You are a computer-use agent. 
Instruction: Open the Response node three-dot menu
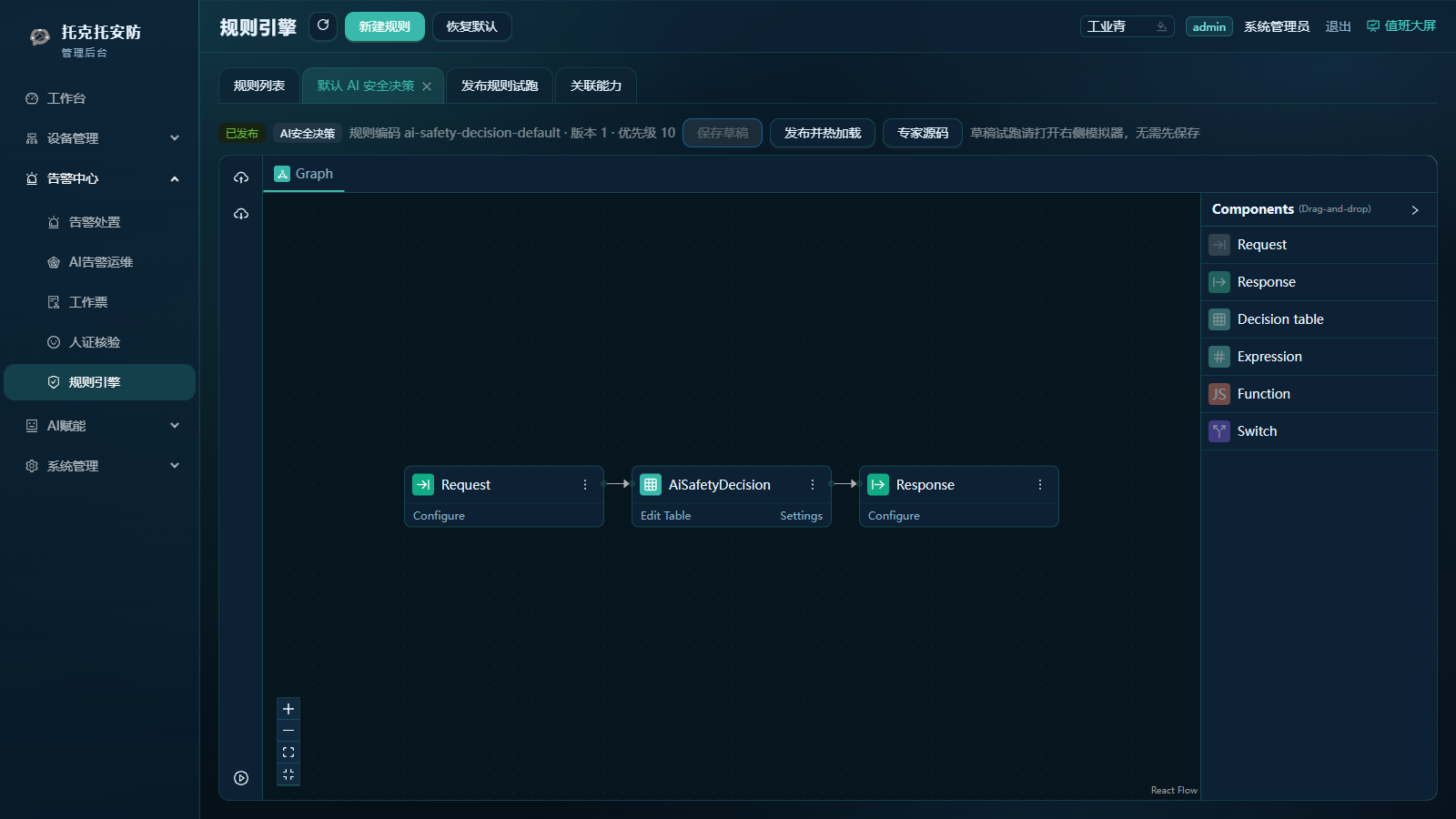(x=1040, y=485)
